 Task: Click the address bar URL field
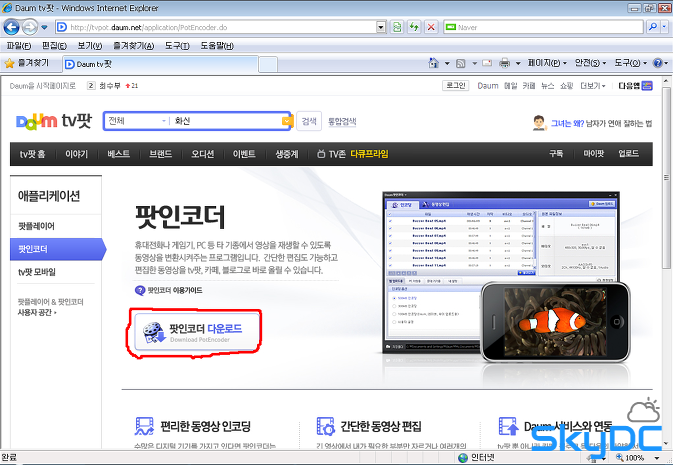[217, 27]
